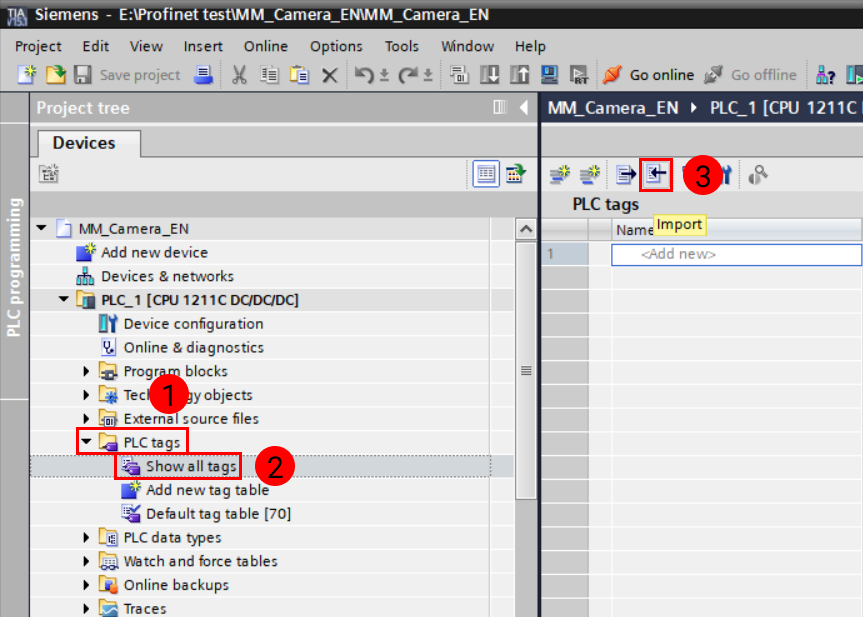
Task: Click the Open project icon
Action: click(56, 74)
